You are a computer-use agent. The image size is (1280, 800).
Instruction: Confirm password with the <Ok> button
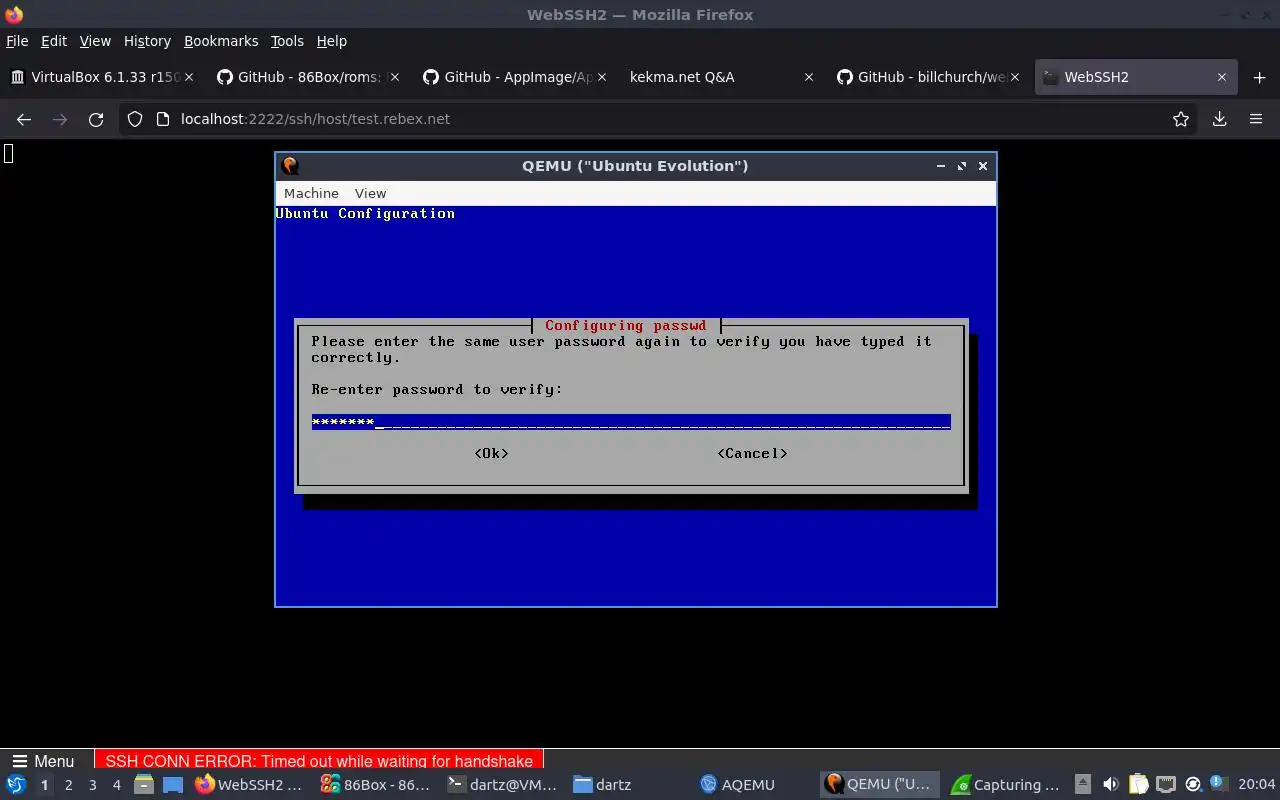(491, 454)
